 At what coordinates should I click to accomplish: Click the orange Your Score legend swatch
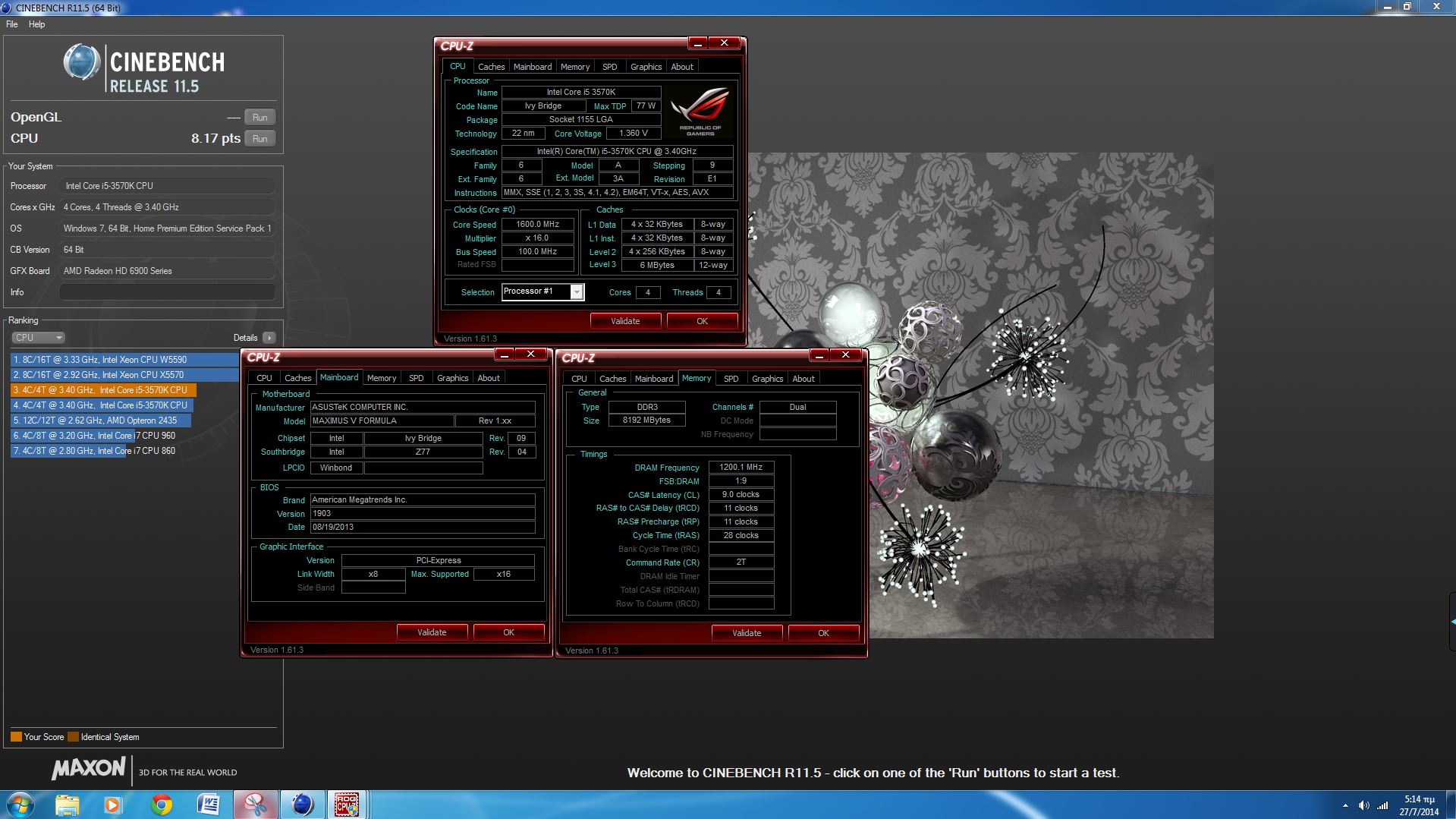(16, 737)
